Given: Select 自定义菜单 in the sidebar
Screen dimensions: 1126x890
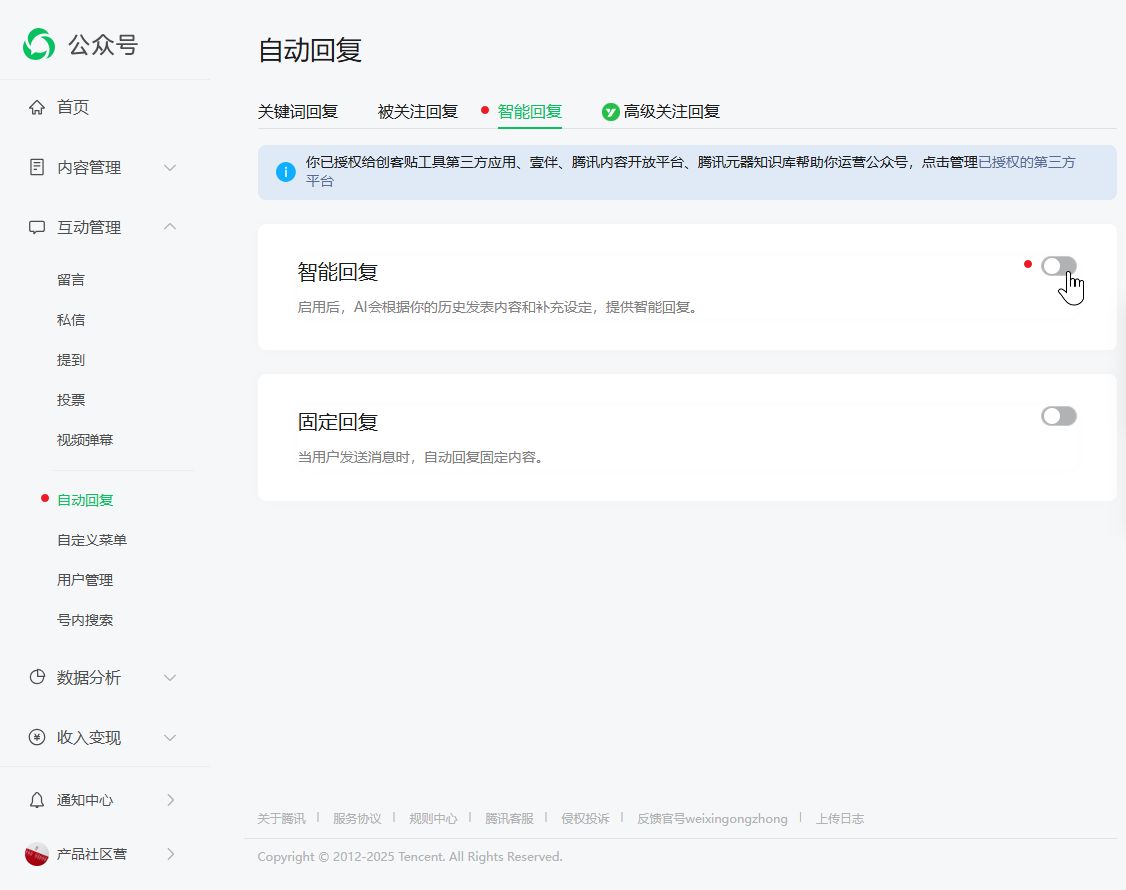Looking at the screenshot, I should click(x=92, y=540).
